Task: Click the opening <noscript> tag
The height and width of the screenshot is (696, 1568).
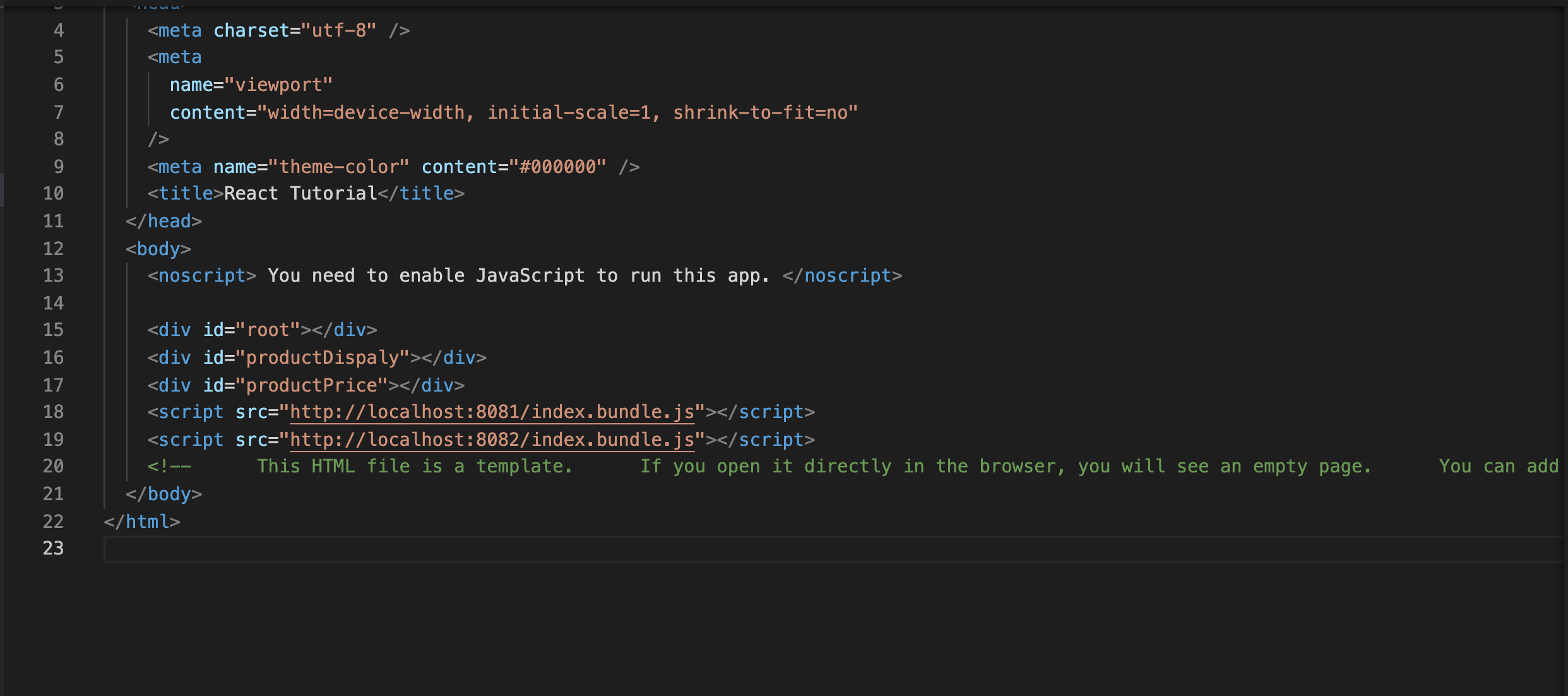Action: point(202,275)
